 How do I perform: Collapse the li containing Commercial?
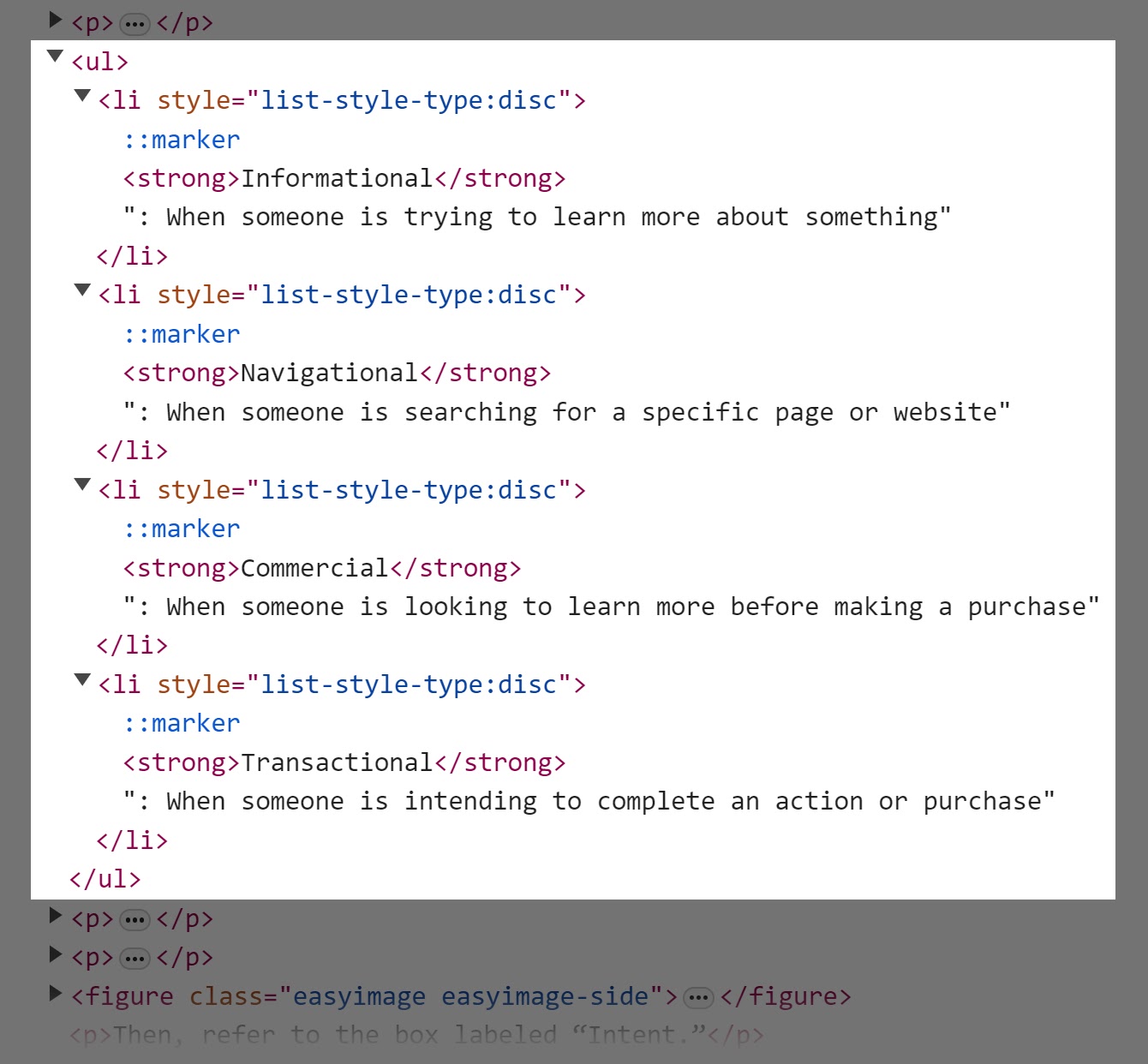click(82, 485)
